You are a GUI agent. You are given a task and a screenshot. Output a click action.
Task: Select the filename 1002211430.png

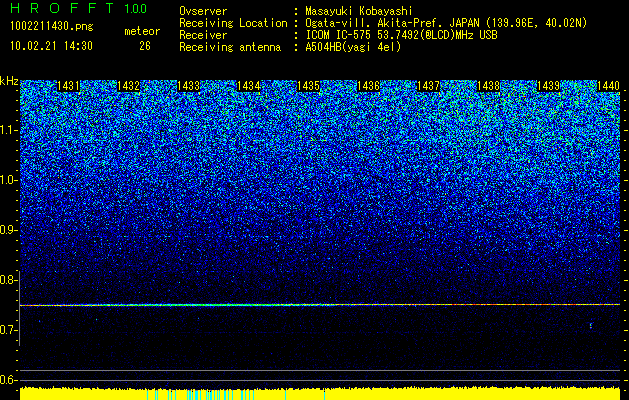tap(52, 27)
